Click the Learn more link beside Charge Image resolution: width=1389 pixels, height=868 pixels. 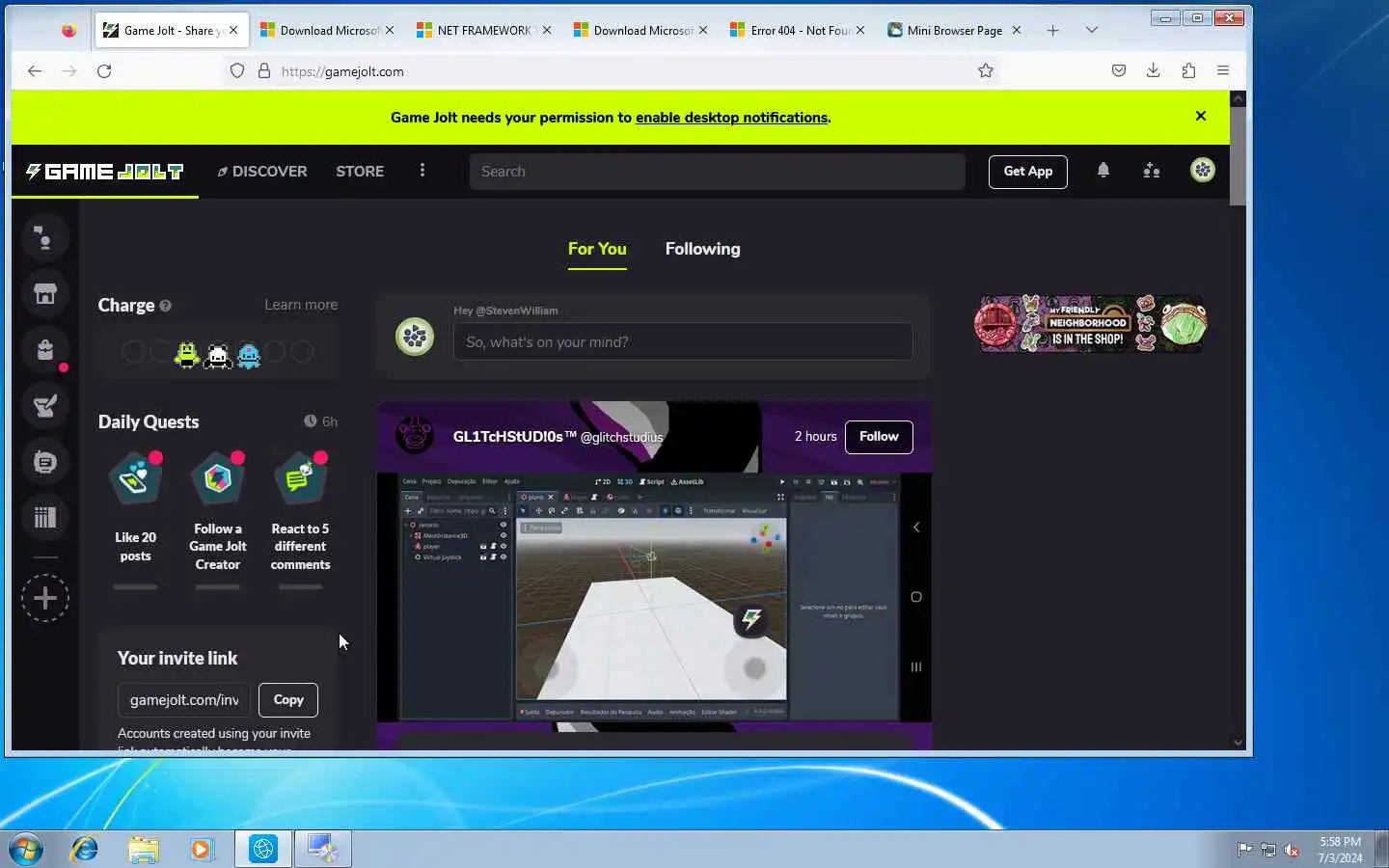pos(301,305)
